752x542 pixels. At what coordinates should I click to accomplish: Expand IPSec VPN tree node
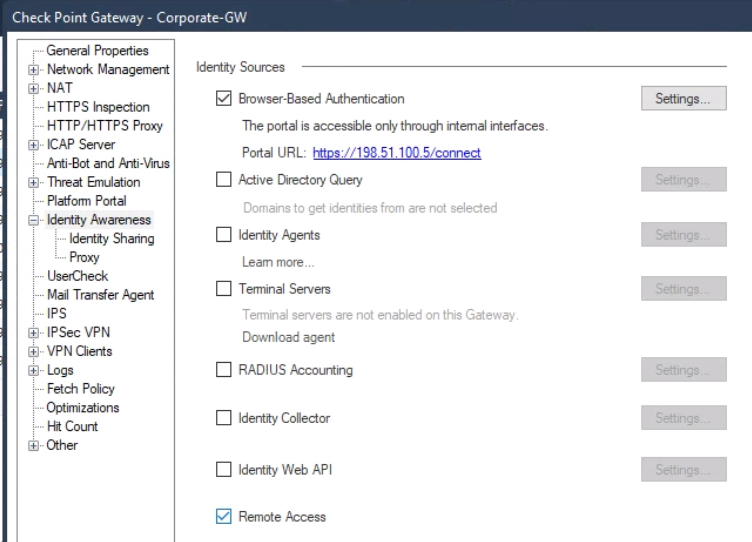(33, 332)
